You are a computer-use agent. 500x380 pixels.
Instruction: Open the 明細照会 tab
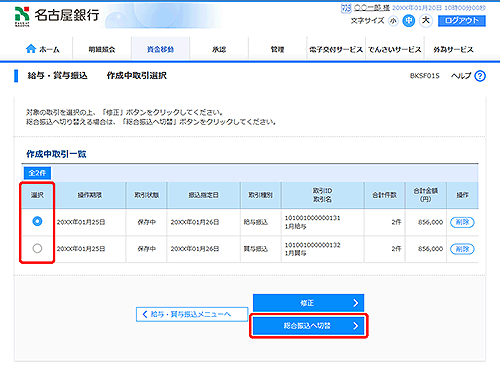102,49
